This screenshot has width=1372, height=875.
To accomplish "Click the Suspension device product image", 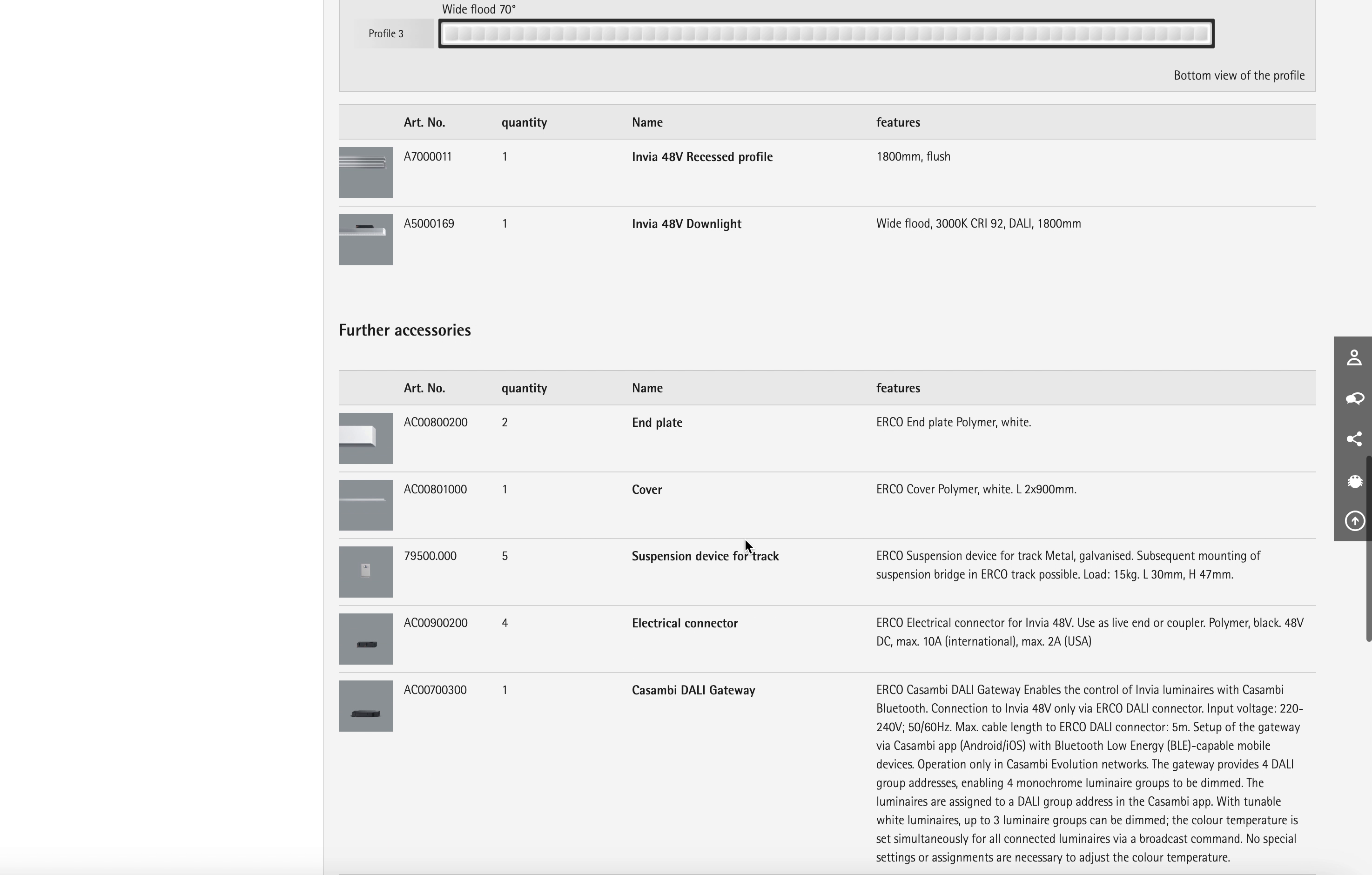I will tap(365, 572).
